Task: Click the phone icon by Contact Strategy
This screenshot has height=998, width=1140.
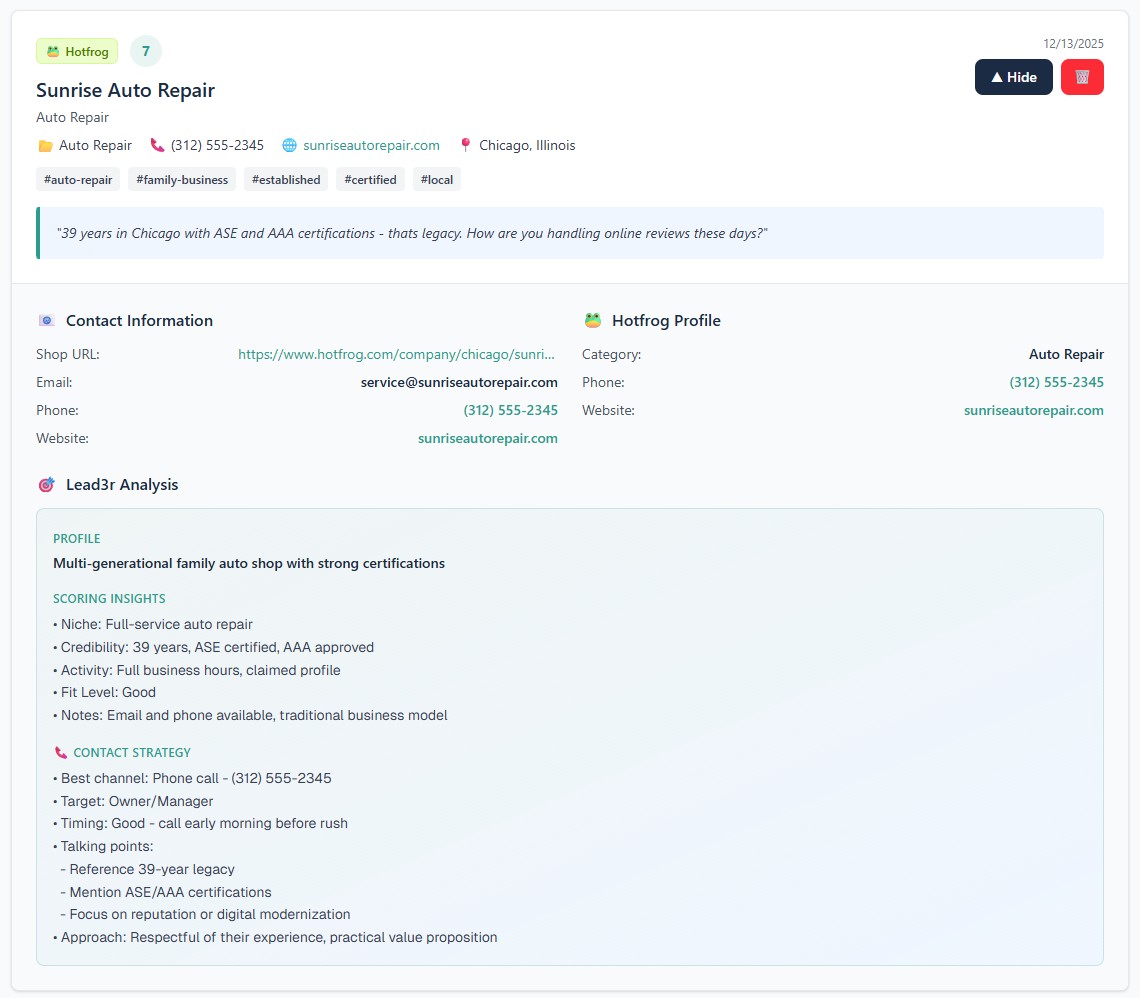Action: [61, 753]
